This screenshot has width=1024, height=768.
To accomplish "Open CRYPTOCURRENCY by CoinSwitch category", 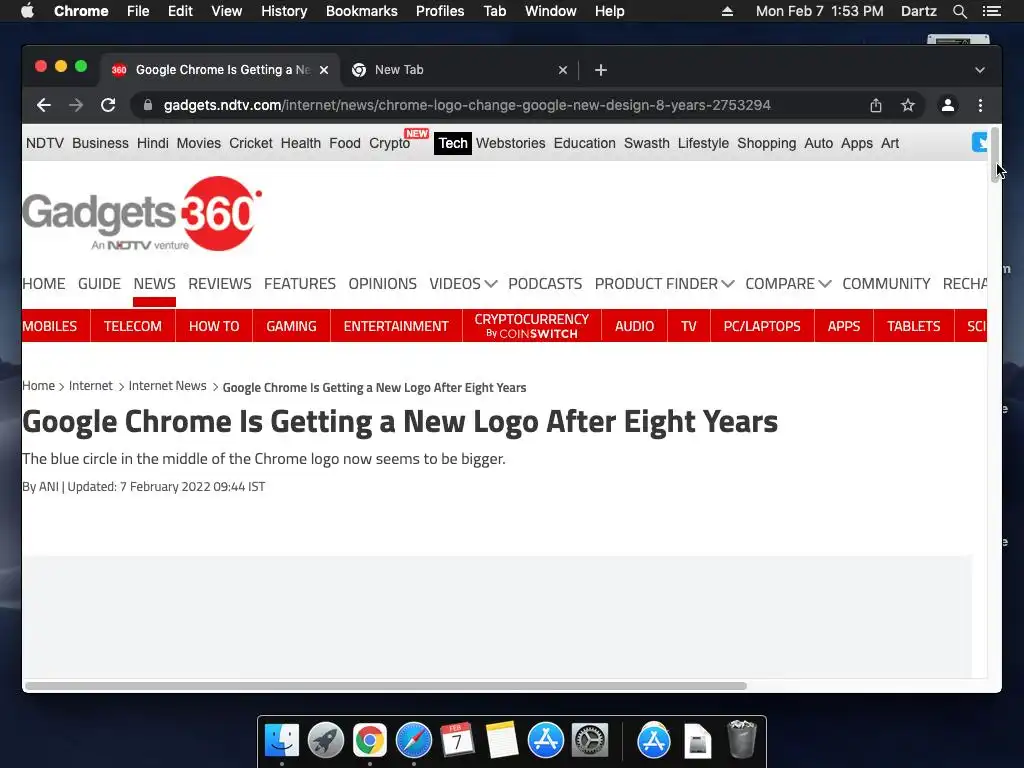I will 532,326.
